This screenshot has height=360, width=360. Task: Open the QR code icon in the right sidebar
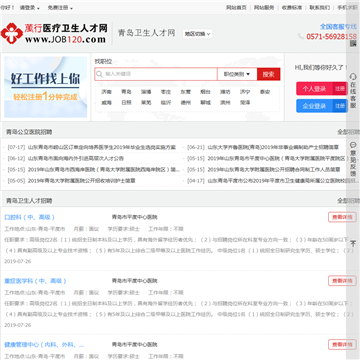[353, 43]
